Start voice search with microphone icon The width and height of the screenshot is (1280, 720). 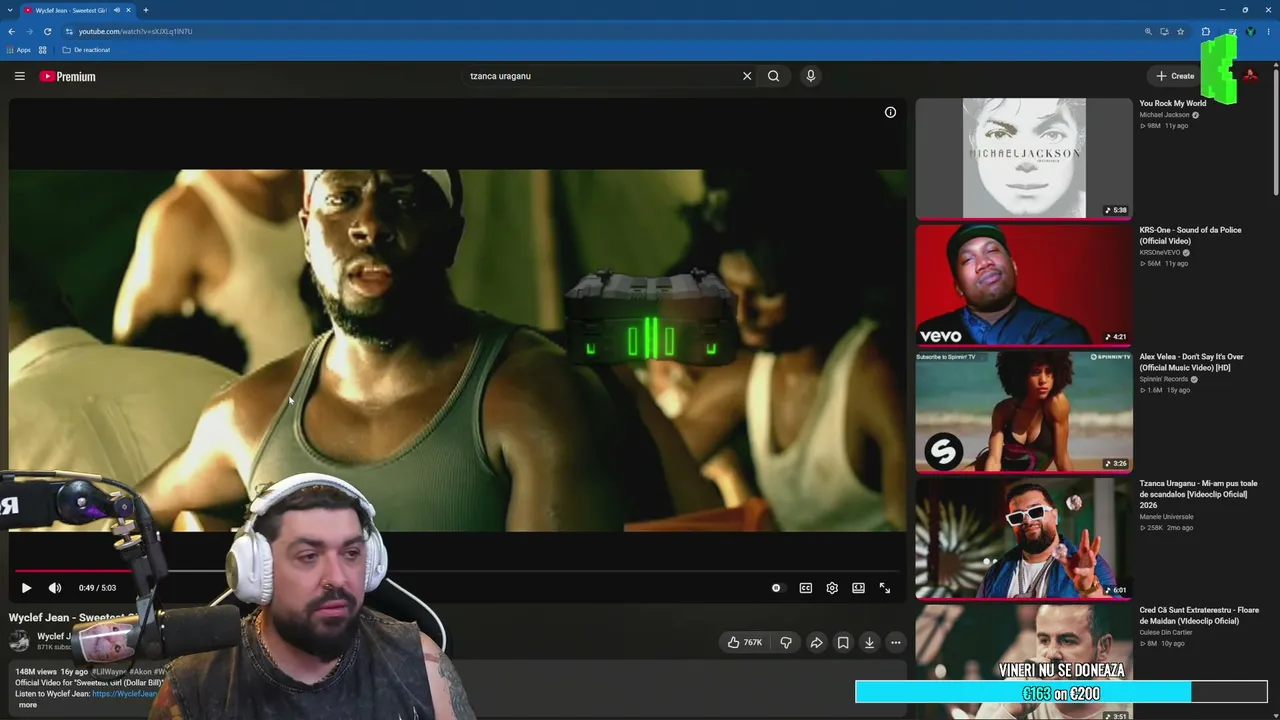(811, 76)
